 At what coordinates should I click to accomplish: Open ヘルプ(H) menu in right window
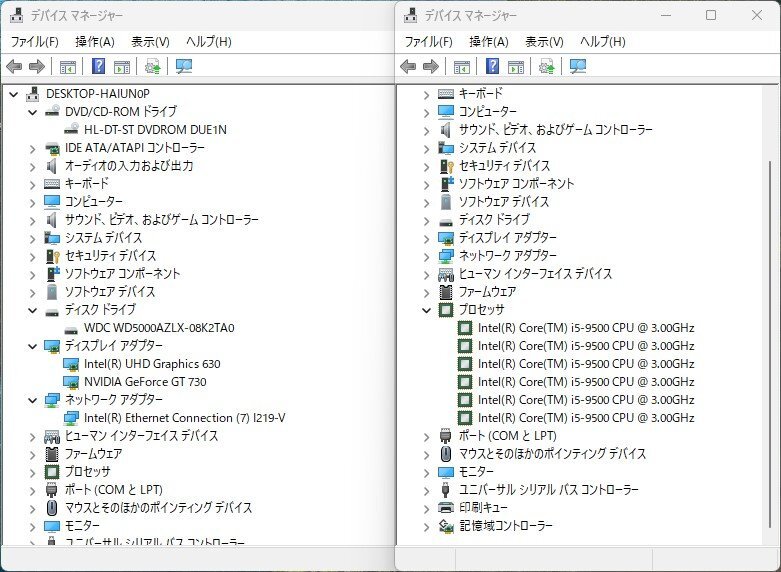(x=603, y=41)
